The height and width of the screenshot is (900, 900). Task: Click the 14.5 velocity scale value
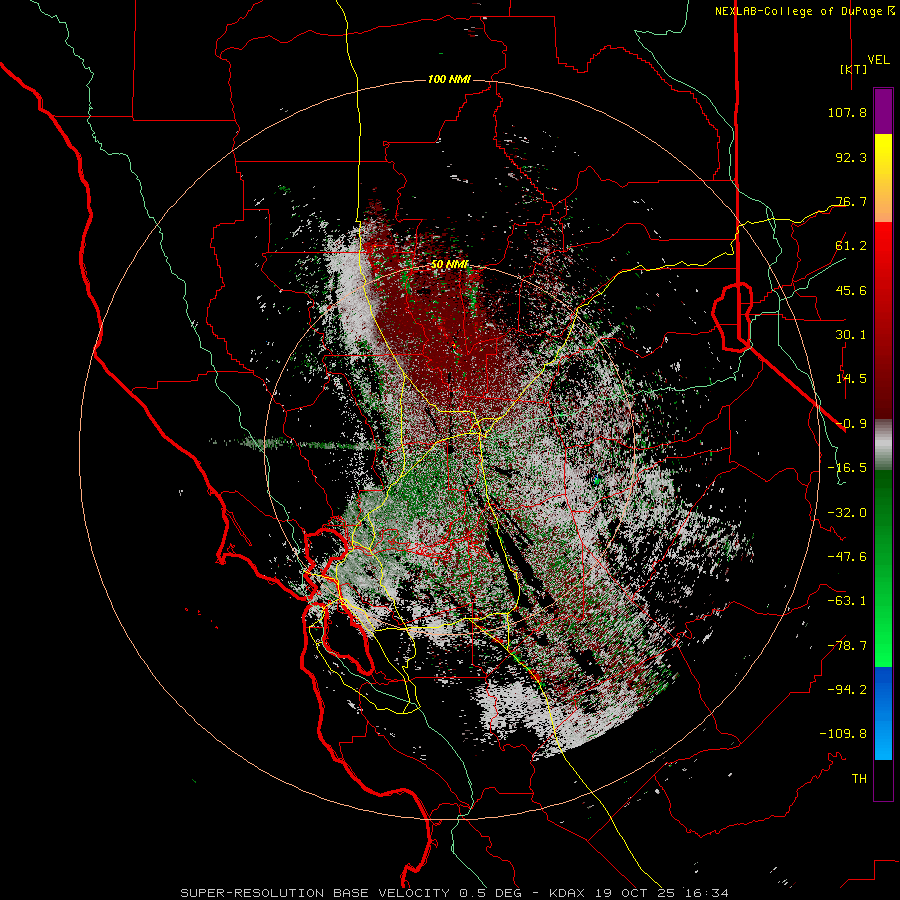point(851,379)
